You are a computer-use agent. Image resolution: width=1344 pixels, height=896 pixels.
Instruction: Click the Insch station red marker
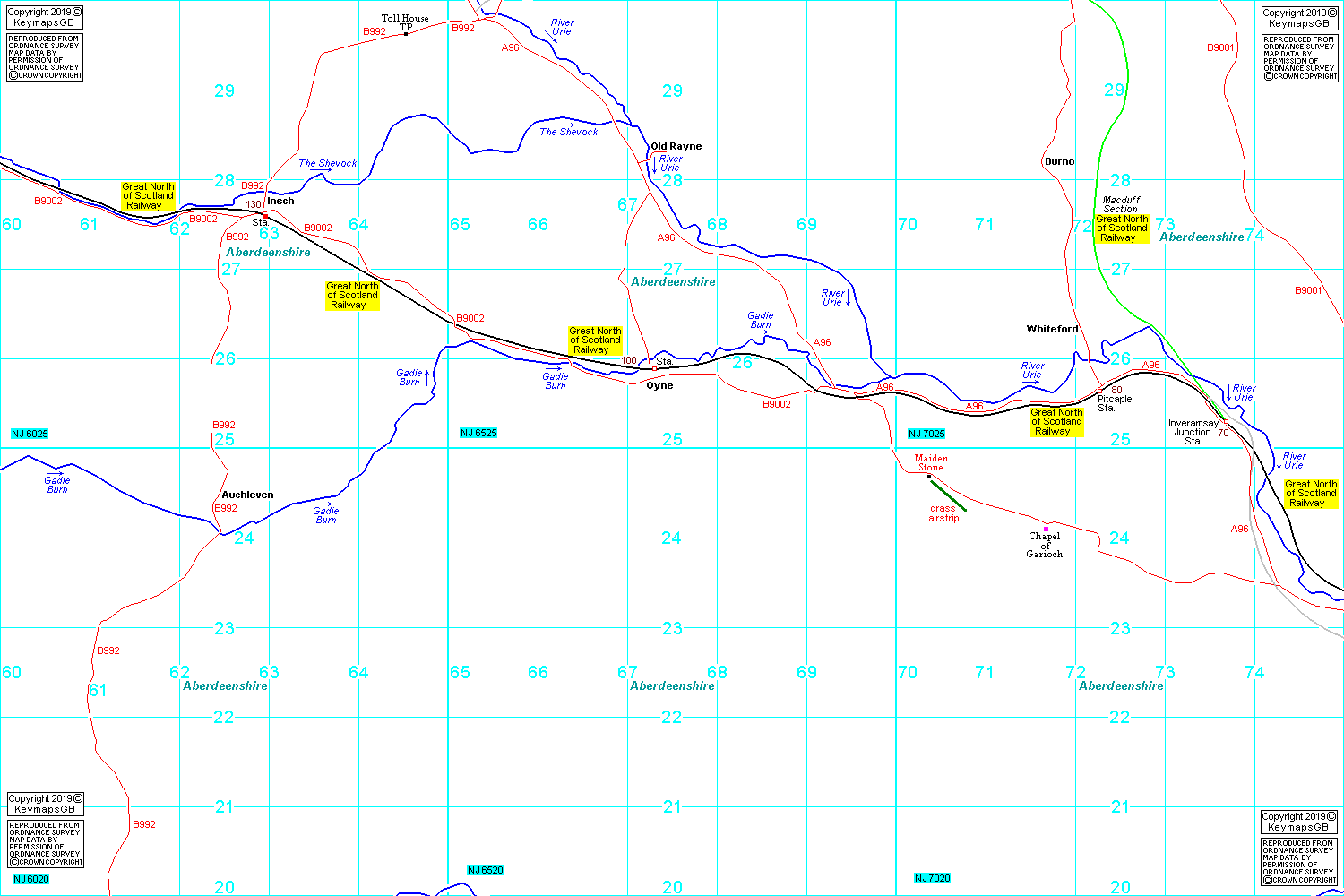(x=265, y=216)
